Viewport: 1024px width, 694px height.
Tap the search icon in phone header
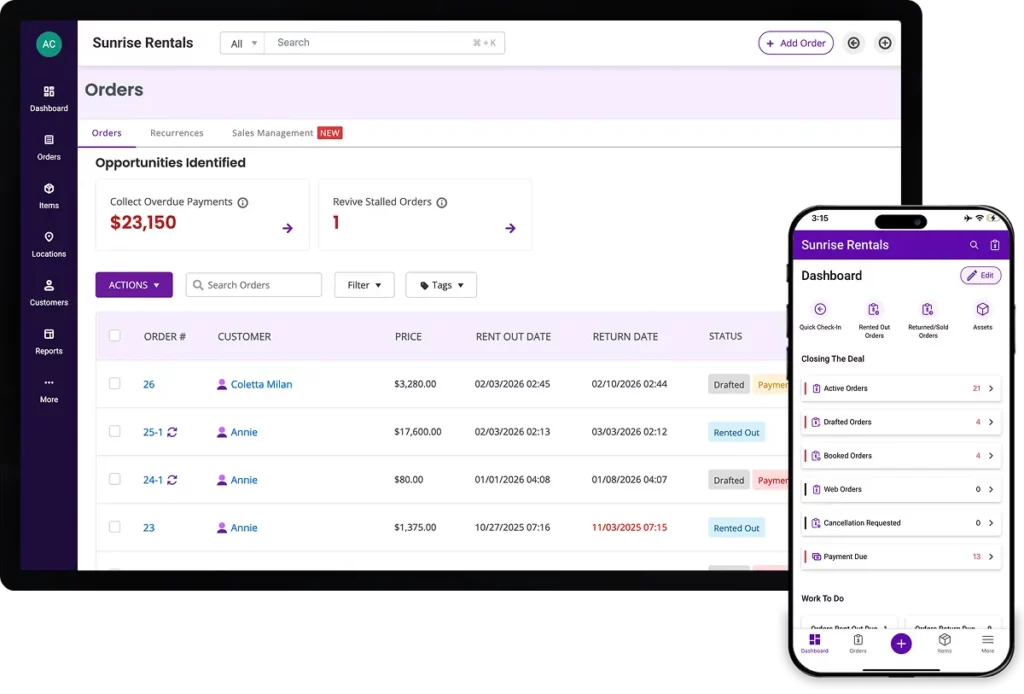(974, 245)
